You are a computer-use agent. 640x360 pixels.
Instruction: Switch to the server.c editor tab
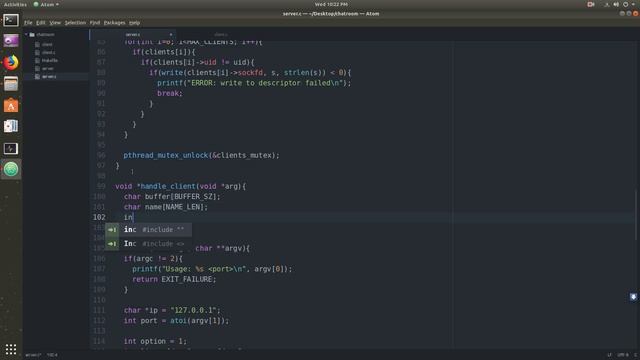[x=133, y=35]
